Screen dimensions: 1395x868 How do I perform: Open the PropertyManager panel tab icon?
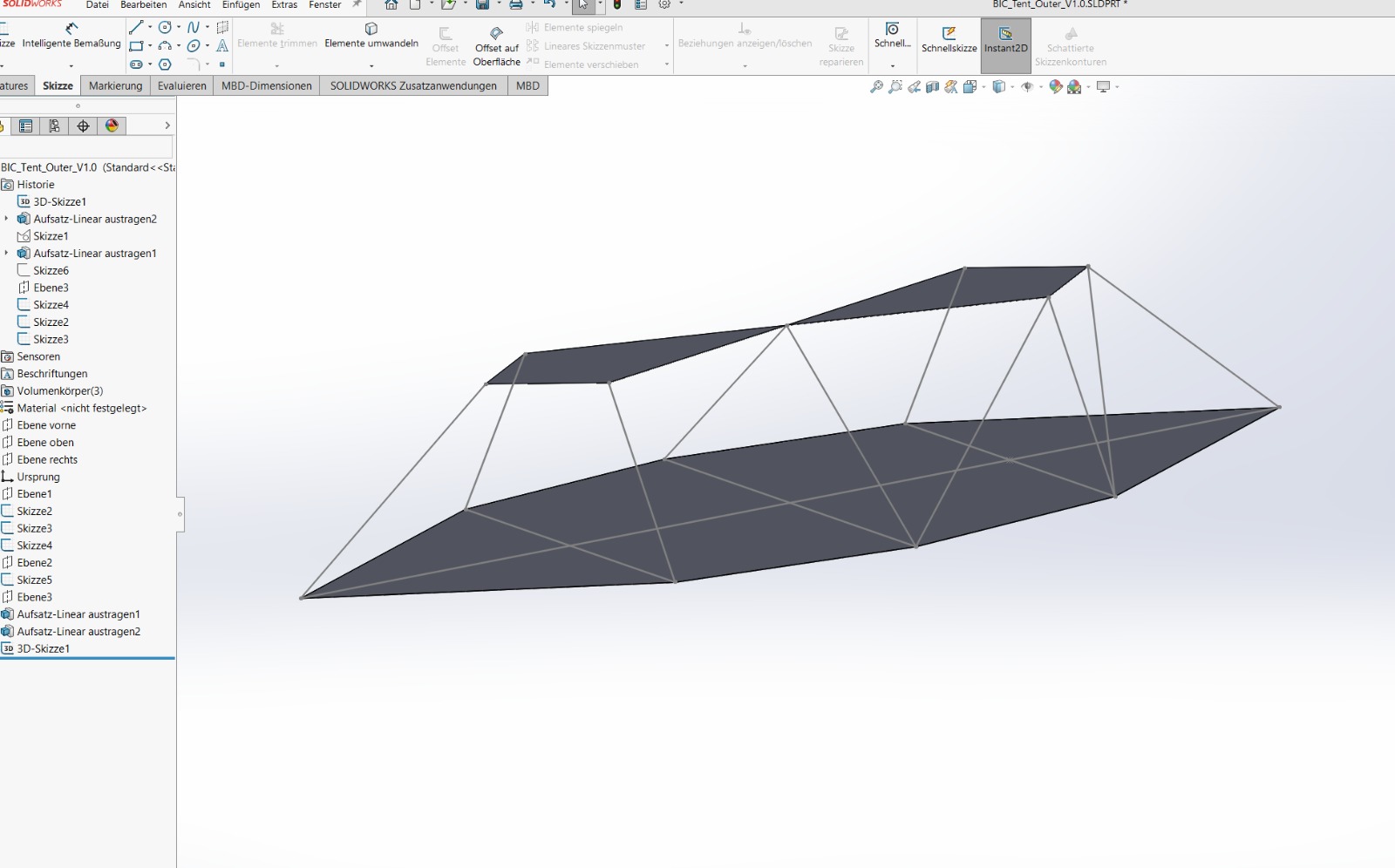tap(26, 126)
